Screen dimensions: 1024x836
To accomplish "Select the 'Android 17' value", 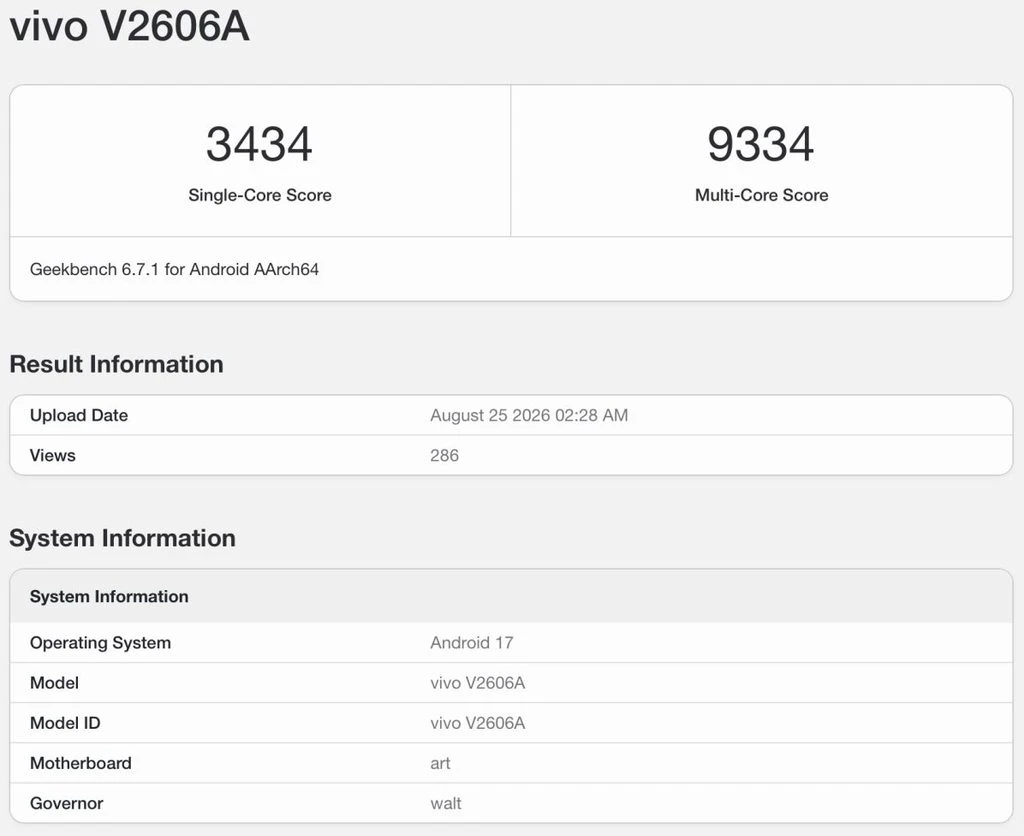I will point(472,643).
